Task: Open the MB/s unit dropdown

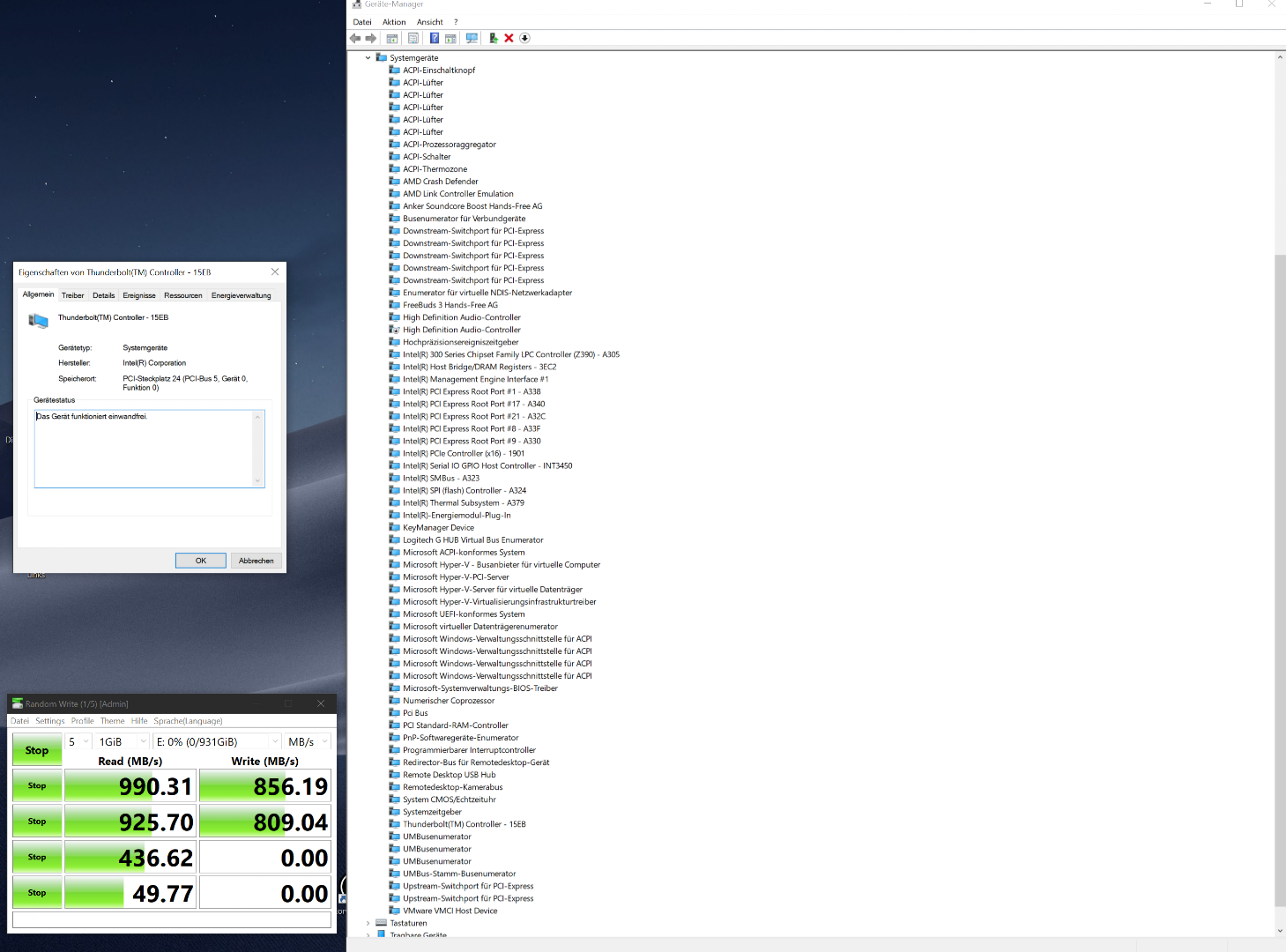Action: (308, 741)
